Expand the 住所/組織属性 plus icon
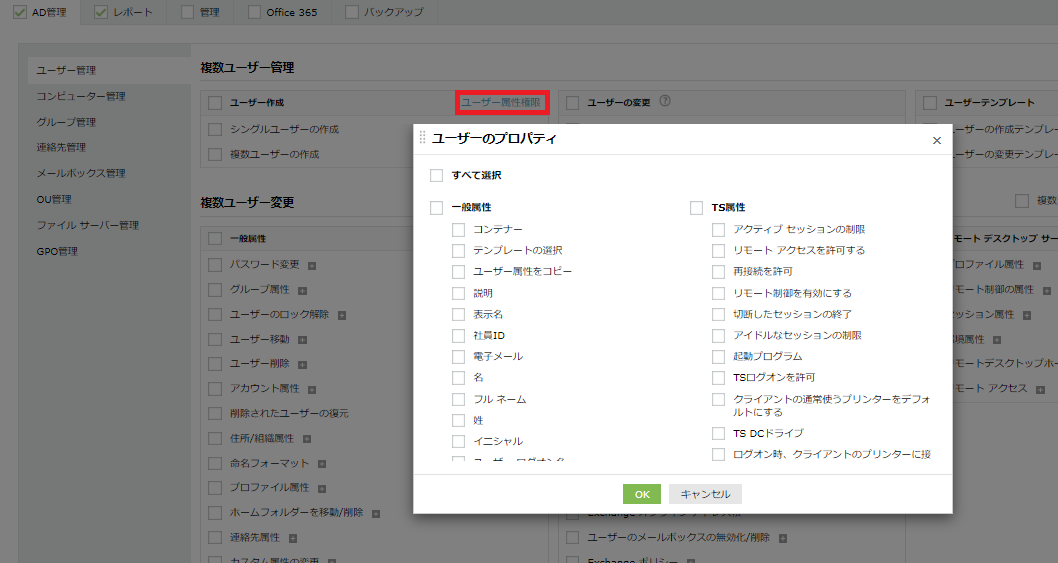Image resolution: width=1058 pixels, height=563 pixels. tap(307, 439)
